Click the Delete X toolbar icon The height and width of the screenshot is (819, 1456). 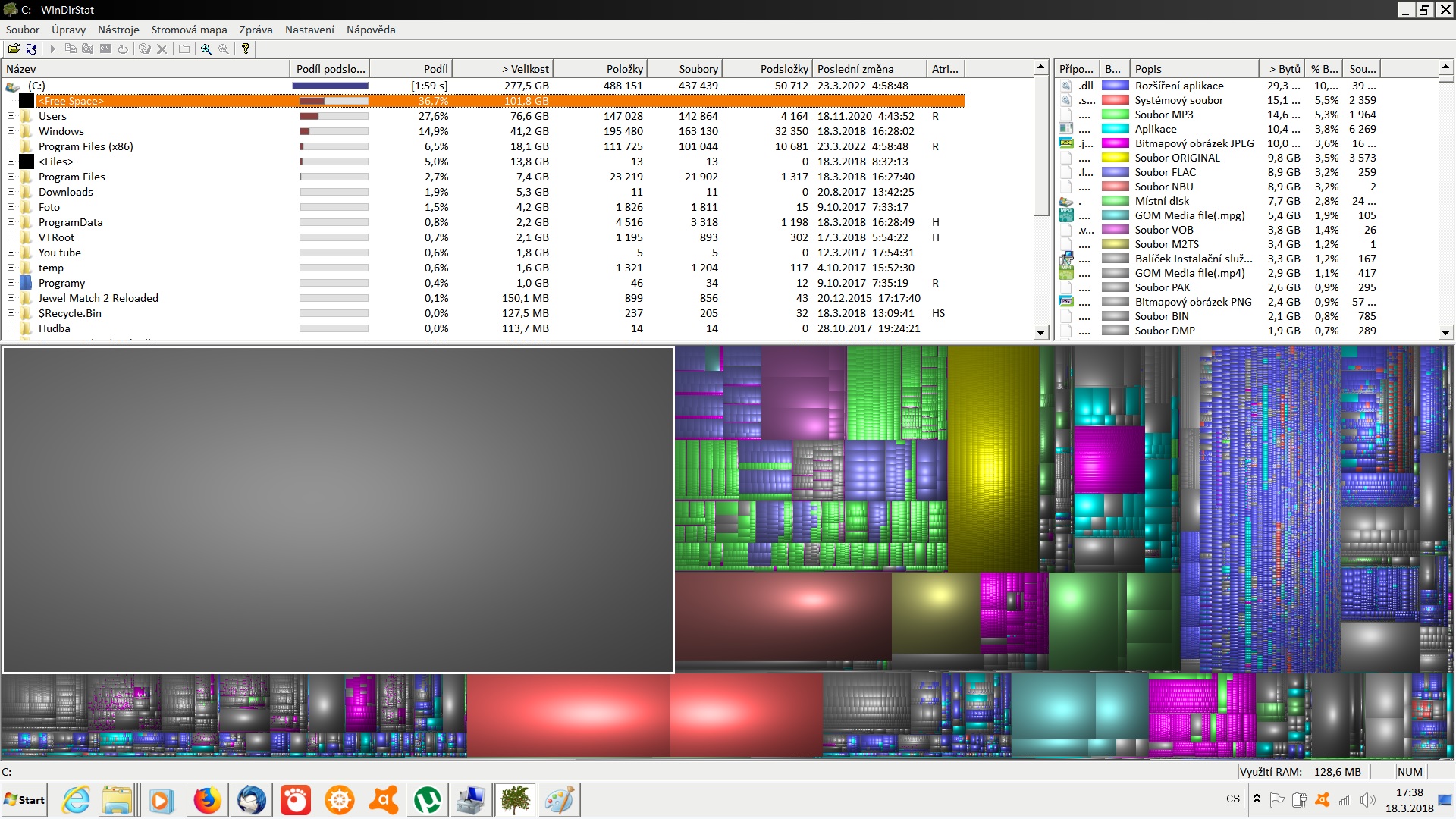tap(162, 49)
